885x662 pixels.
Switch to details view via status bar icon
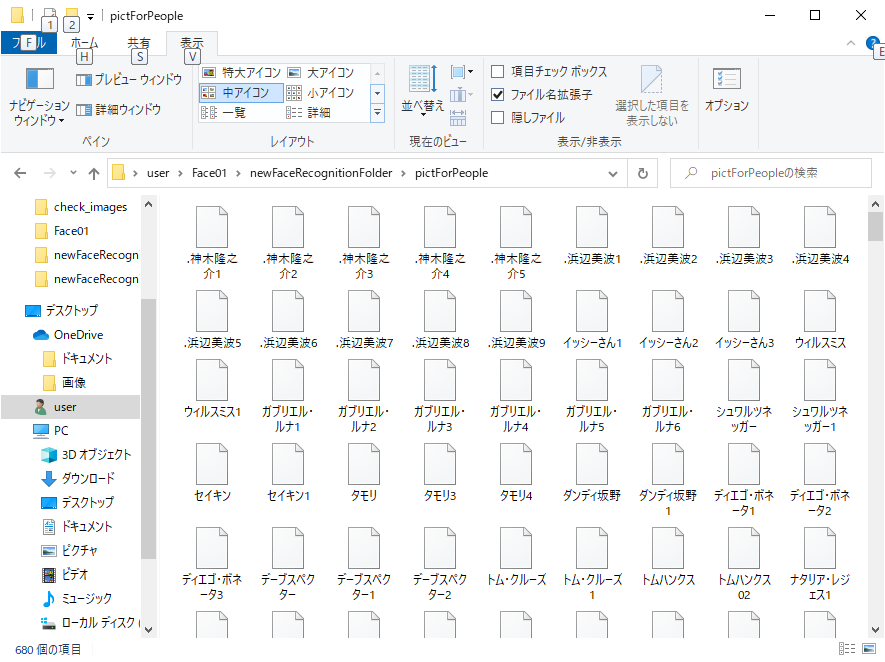847,648
